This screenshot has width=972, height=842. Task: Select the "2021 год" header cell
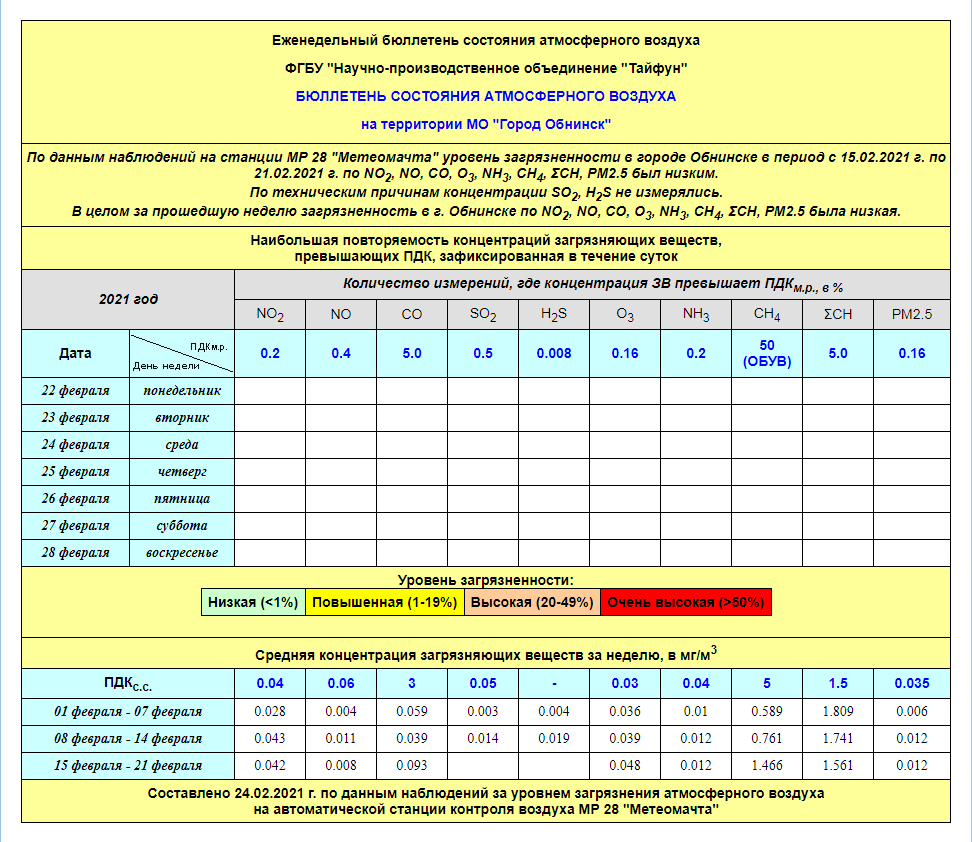click(128, 299)
